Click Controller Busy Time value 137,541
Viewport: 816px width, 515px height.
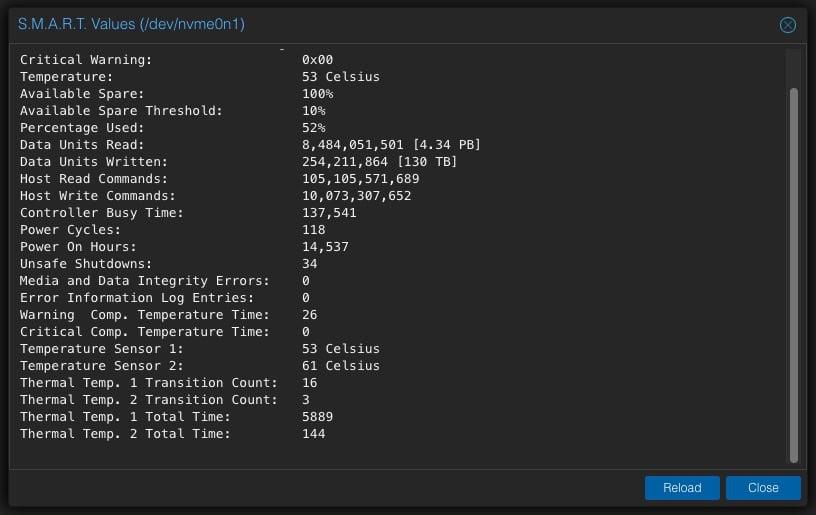tap(329, 213)
